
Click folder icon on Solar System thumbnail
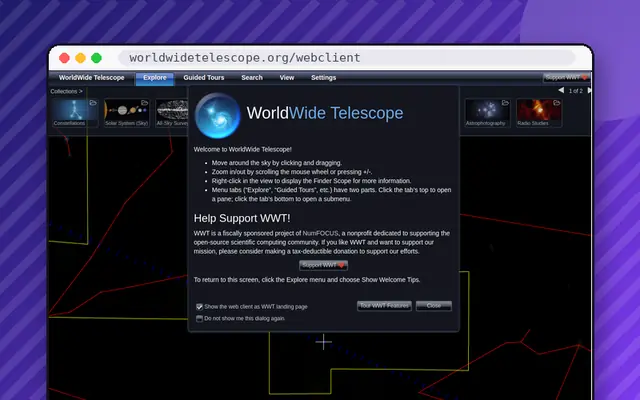click(144, 103)
